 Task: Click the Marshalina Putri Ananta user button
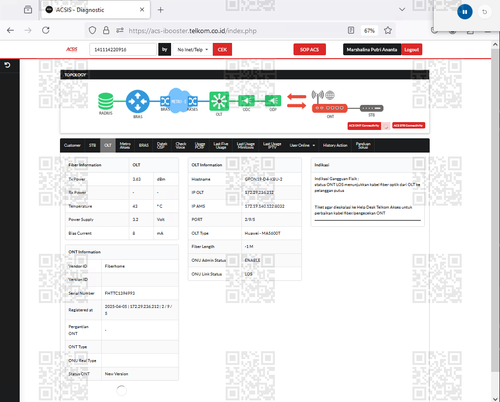click(x=372, y=50)
